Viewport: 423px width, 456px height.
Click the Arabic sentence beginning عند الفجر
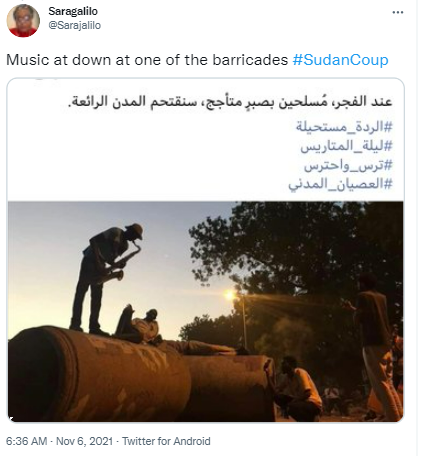pos(230,102)
